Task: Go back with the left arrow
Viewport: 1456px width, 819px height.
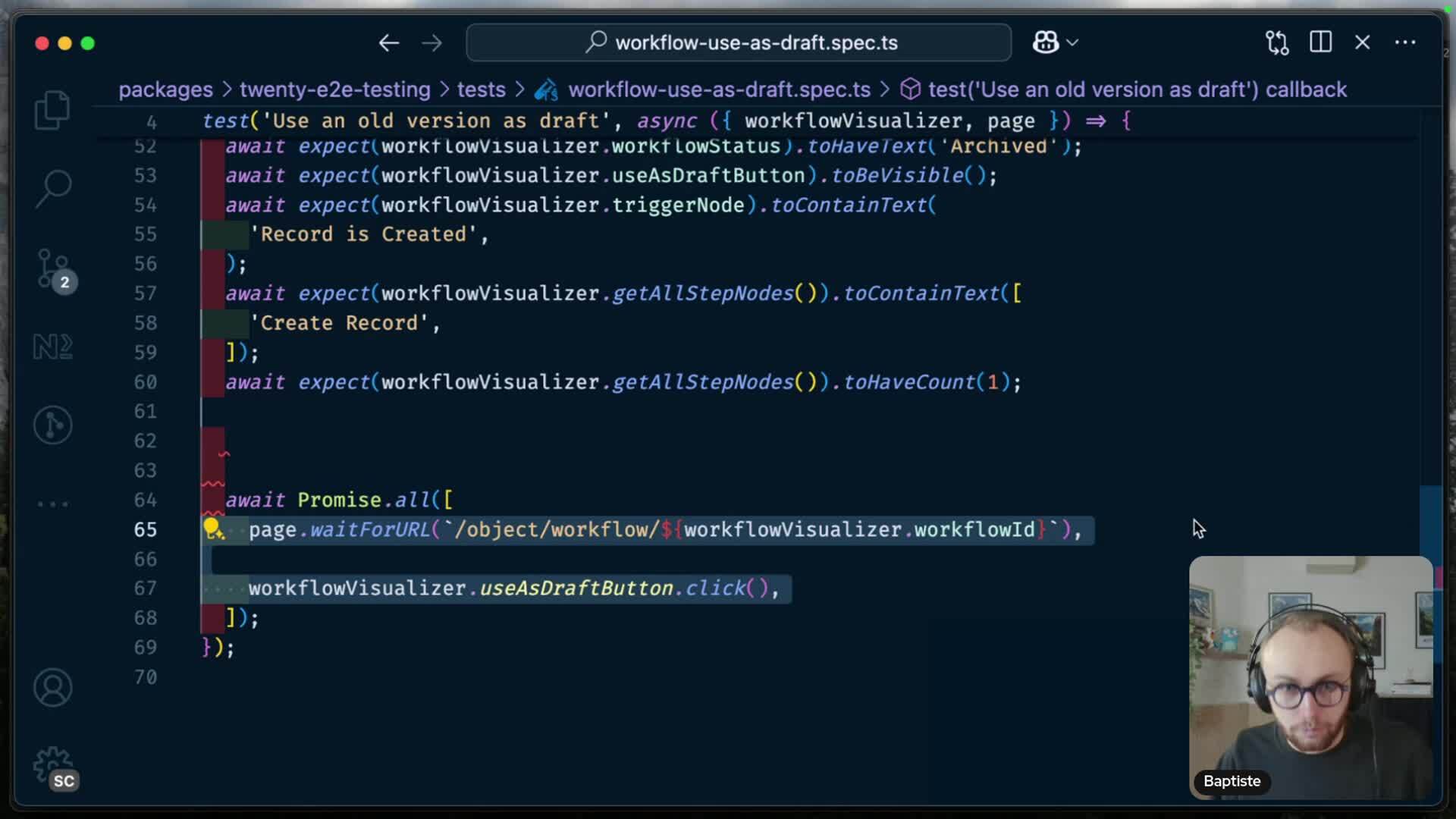Action: 389,42
